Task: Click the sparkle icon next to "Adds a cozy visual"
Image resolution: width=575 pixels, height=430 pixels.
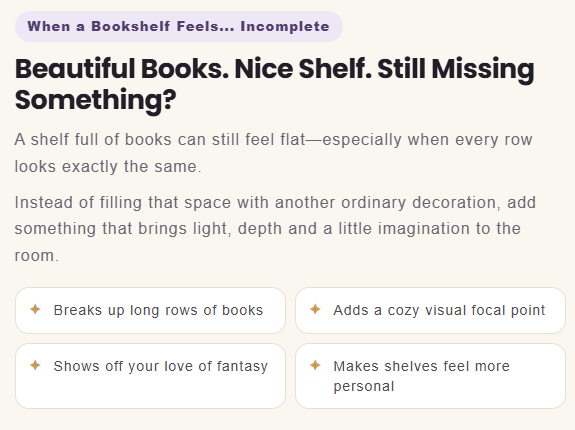Action: [x=315, y=309]
